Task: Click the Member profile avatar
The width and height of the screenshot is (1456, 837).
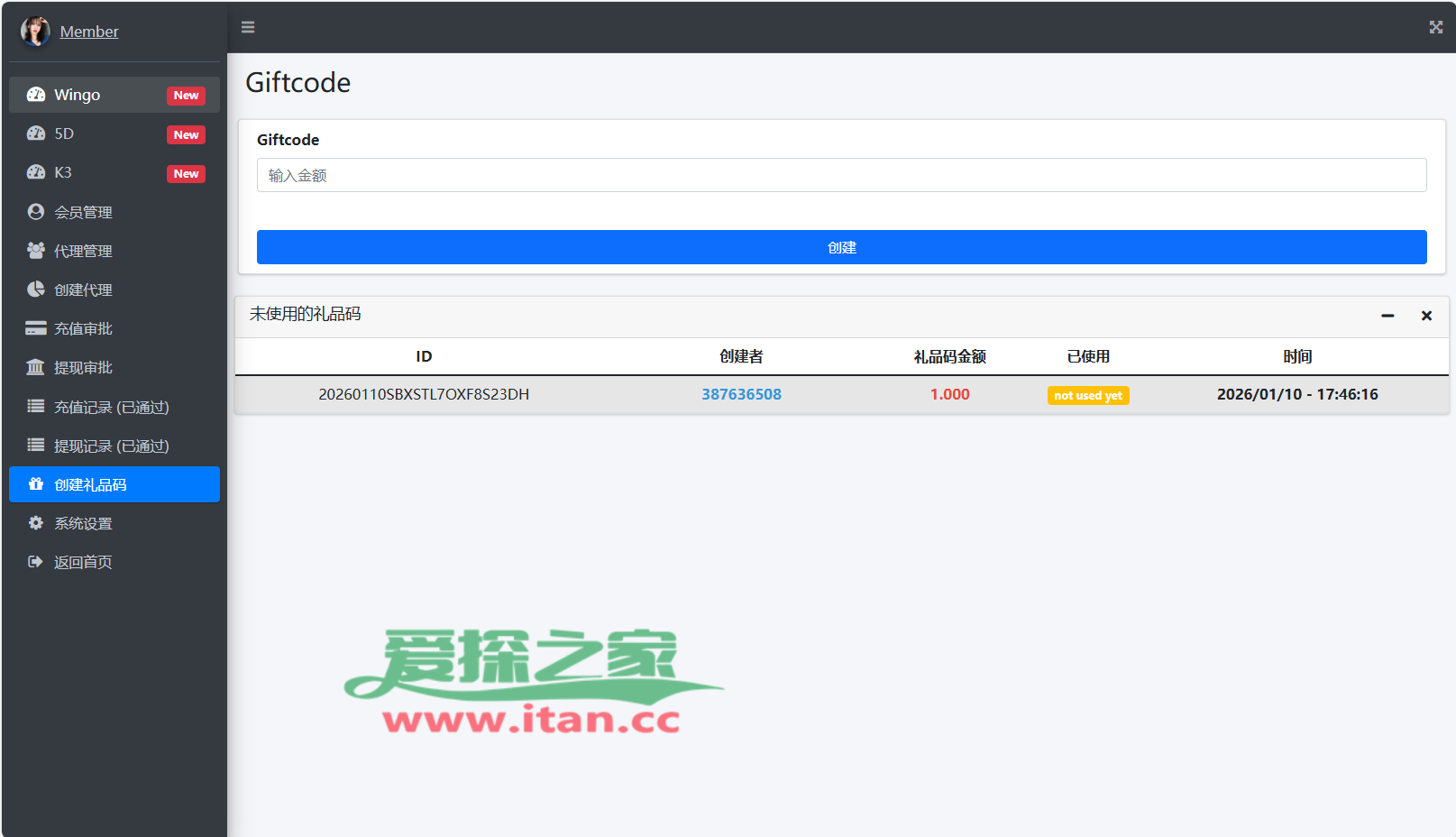Action: (x=35, y=32)
